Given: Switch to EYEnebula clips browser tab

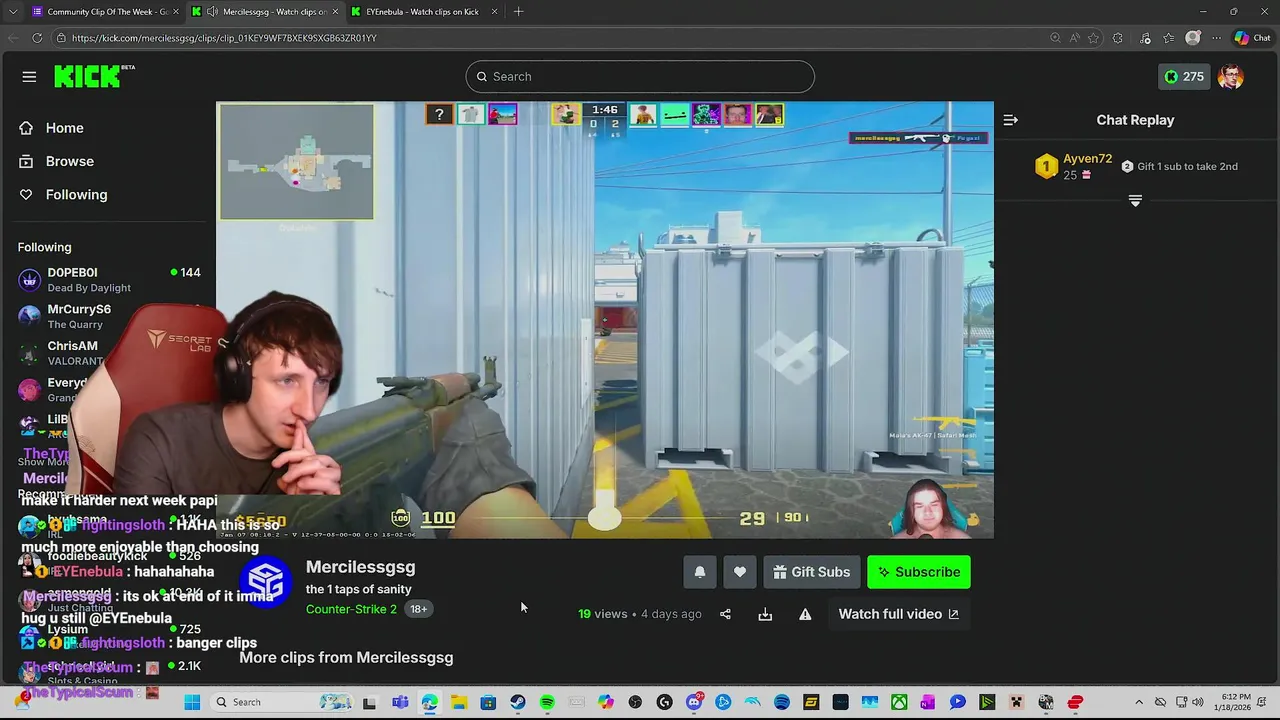Looking at the screenshot, I should click(x=422, y=12).
